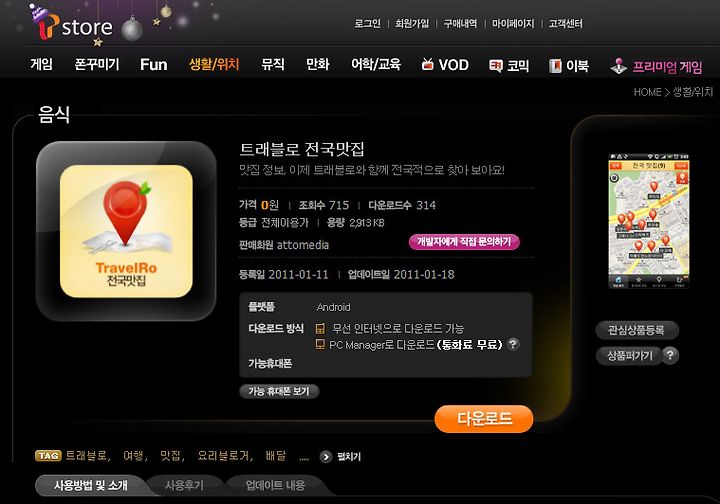
Task: Add to wishlist with 관심상품등록
Action: [x=636, y=330]
